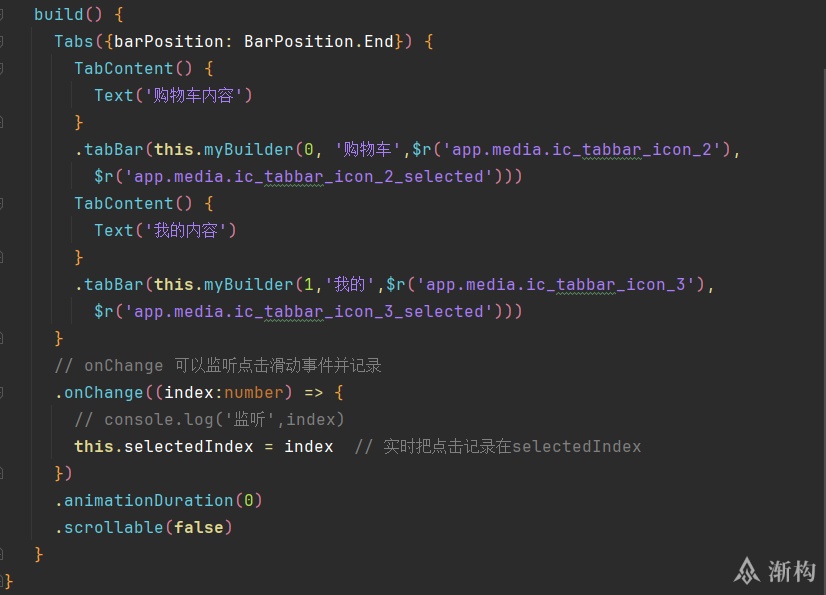
Task: Place cursor on this.selectedIndex assignment
Action: 204,447
